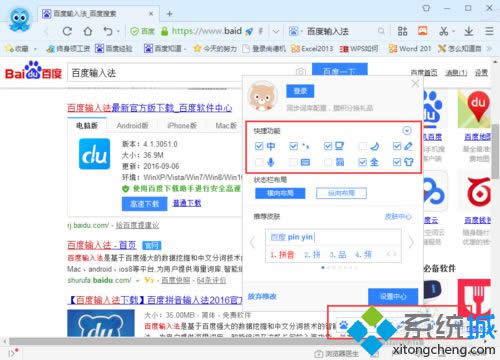Click the blue du software icon
The width and height of the screenshot is (500, 360).
coord(94,154)
